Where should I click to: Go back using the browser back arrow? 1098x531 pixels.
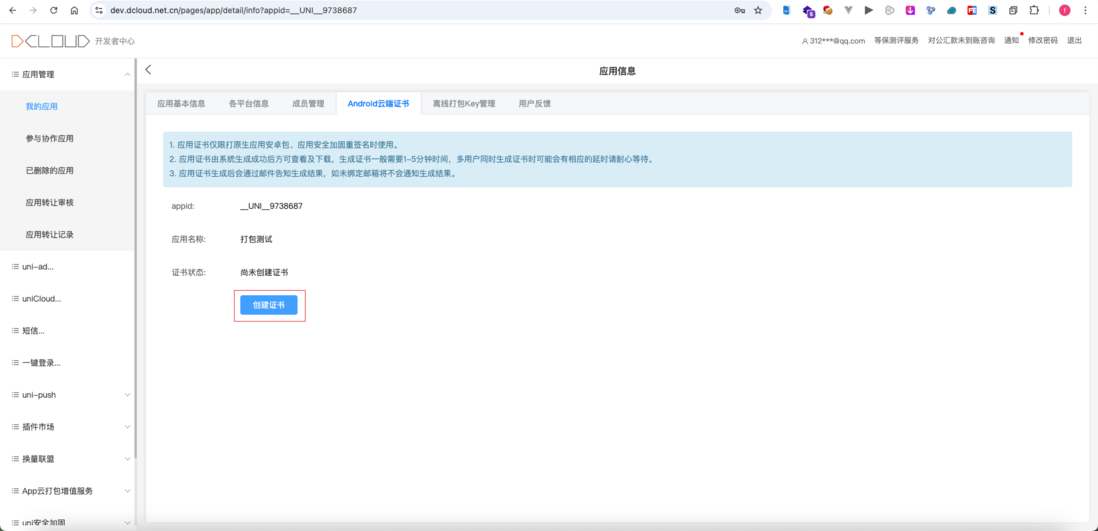click(x=13, y=11)
